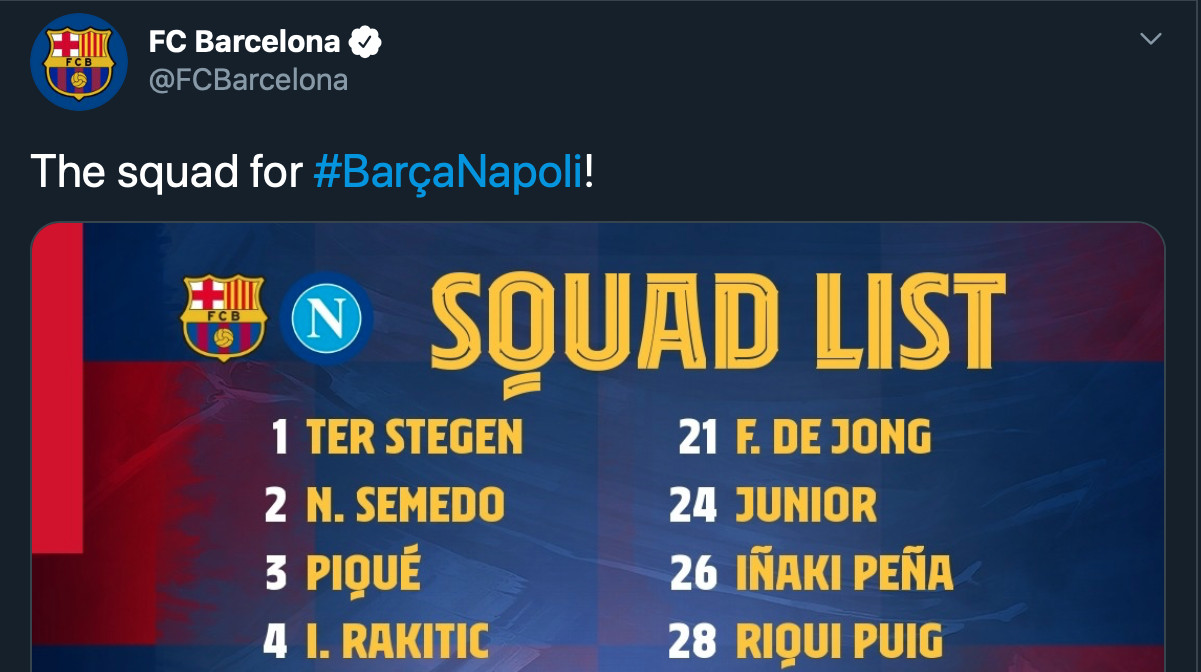This screenshot has width=1201, height=672.
Task: Select IÑAKI PEÑA in the squad list
Action: click(x=844, y=574)
